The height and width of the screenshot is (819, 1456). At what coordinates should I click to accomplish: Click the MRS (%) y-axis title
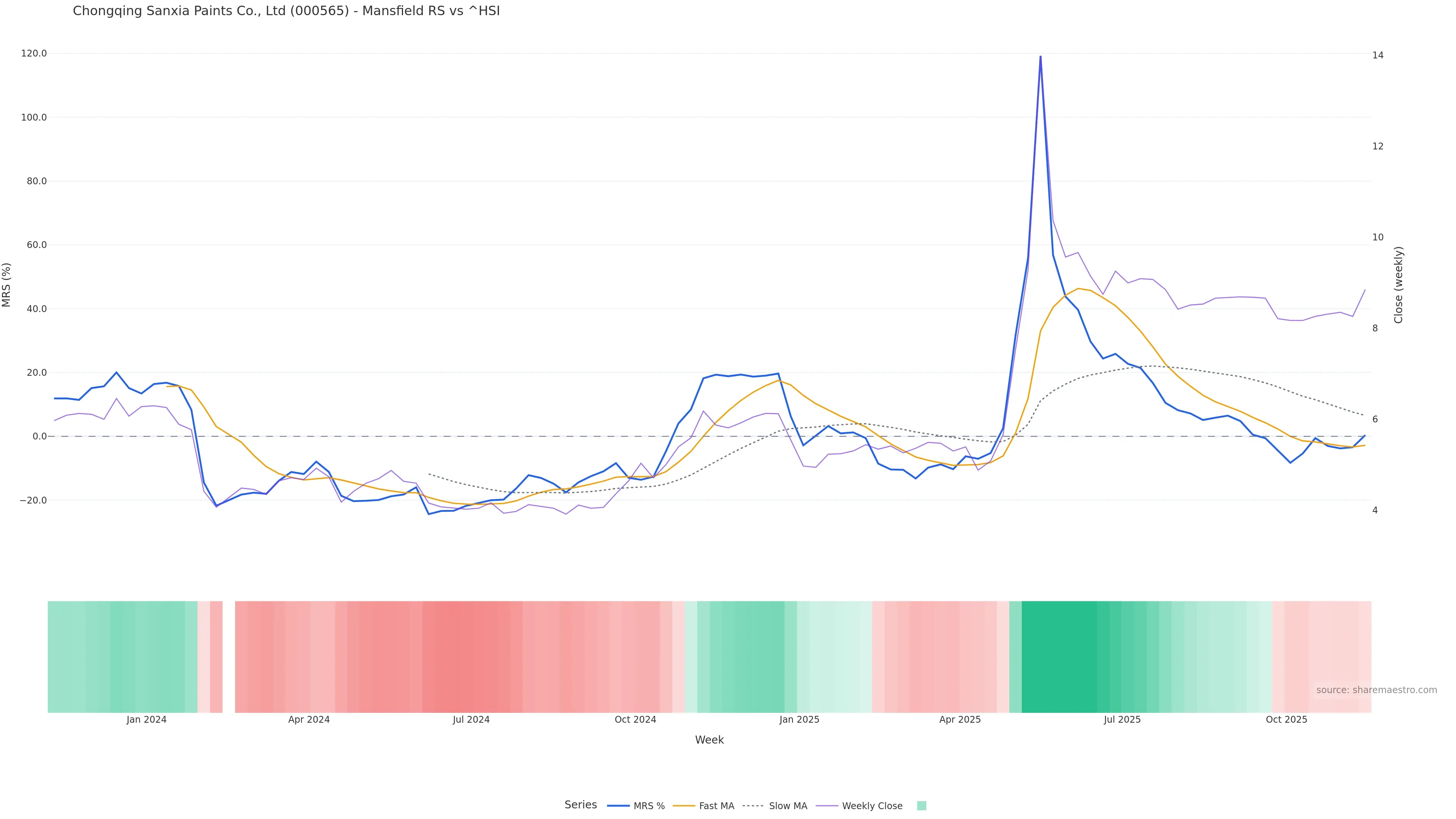pyautogui.click(x=7, y=285)
